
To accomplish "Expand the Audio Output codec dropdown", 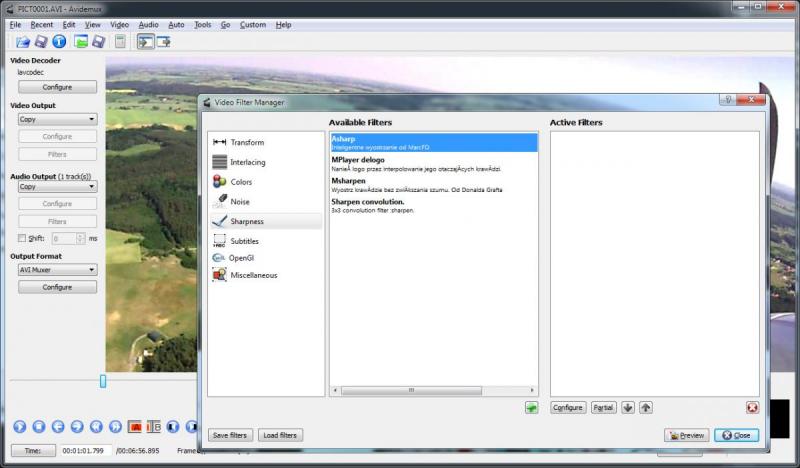I will tap(57, 186).
